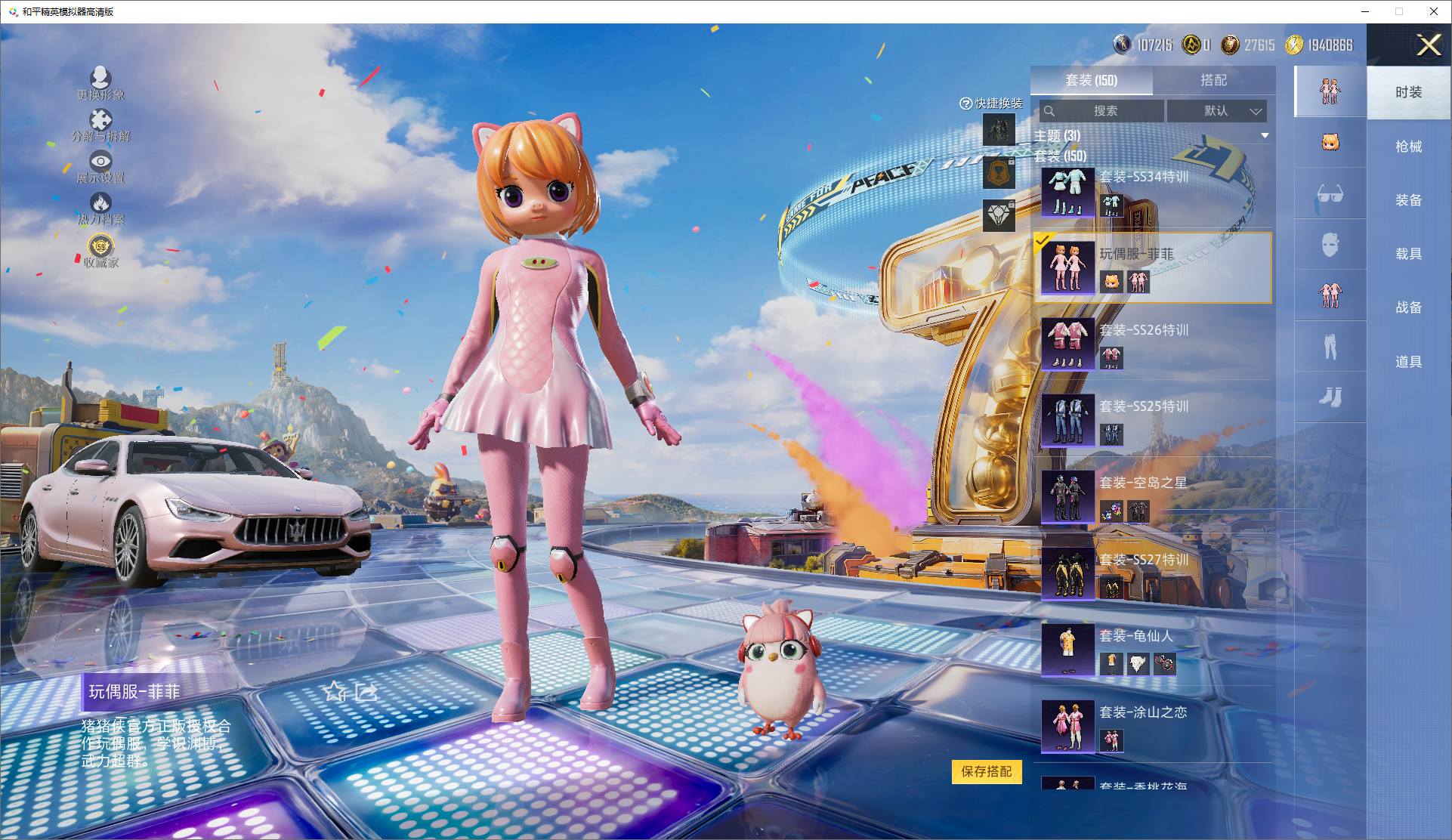The width and height of the screenshot is (1452, 840).
Task: Click the 龟仙人 shirt component icon
Action: (1111, 663)
